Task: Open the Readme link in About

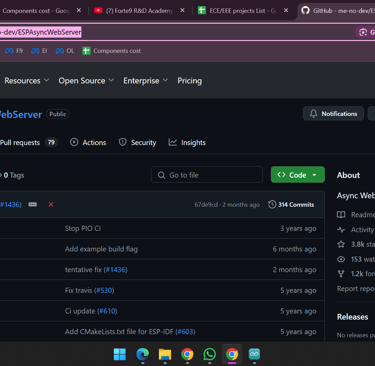Action: (x=356, y=215)
